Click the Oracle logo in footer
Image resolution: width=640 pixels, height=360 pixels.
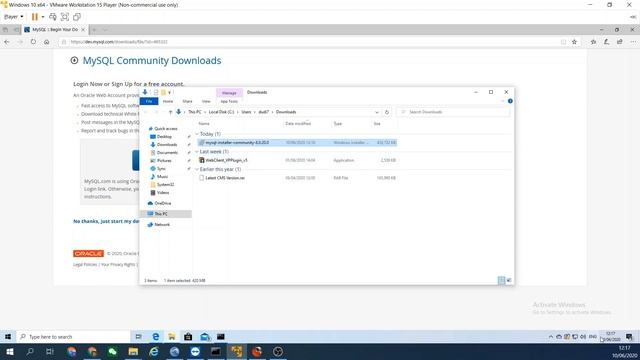(x=89, y=253)
